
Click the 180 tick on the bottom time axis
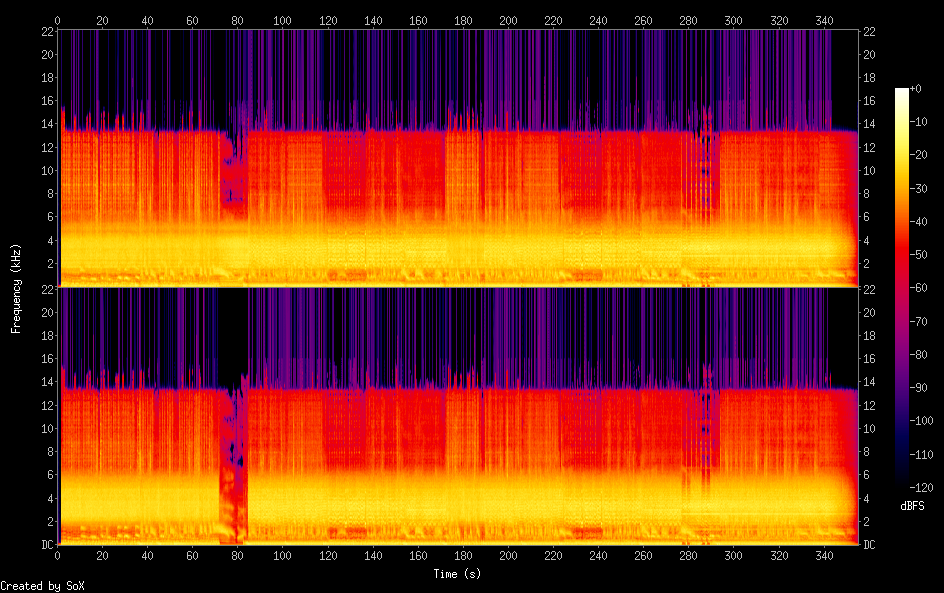point(463,556)
